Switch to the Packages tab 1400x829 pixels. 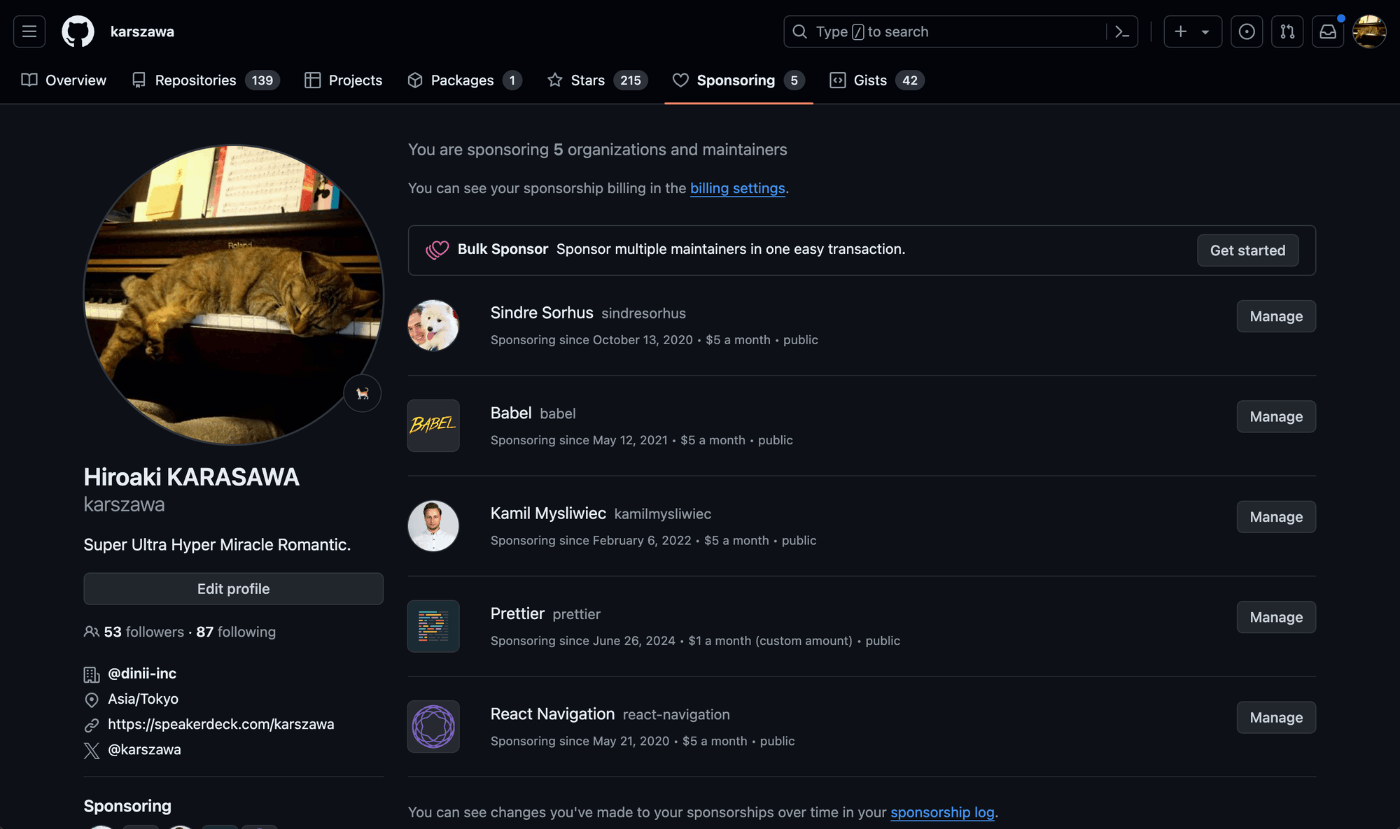465,80
